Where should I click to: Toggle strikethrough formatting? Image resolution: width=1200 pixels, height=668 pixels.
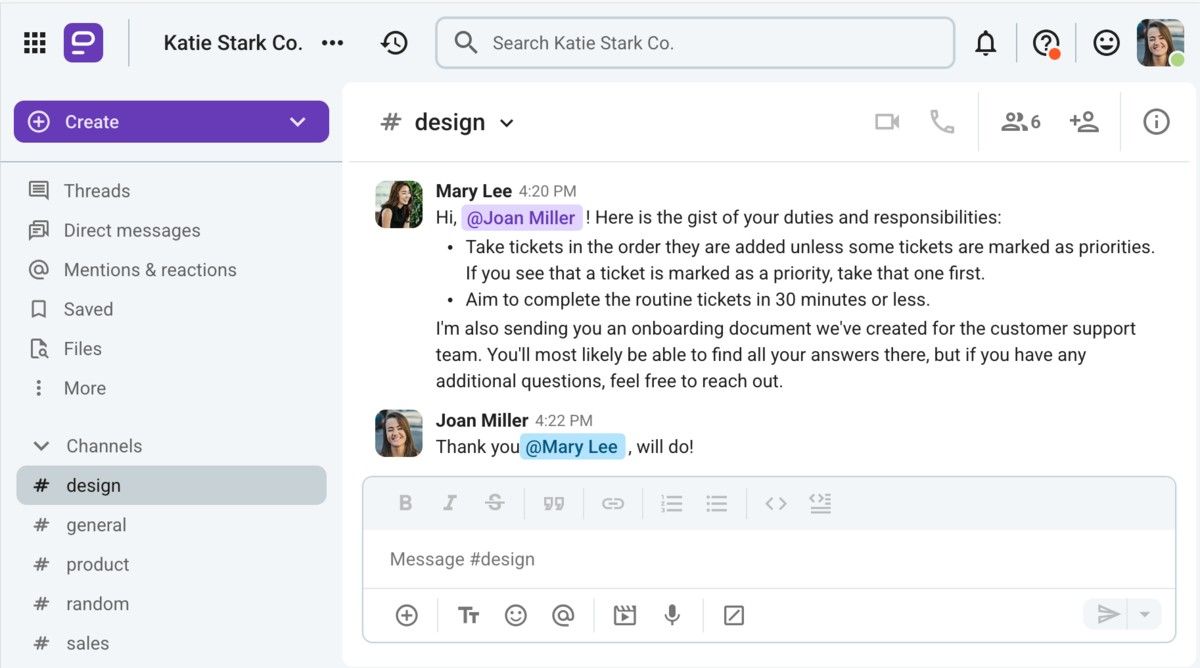[x=494, y=503]
